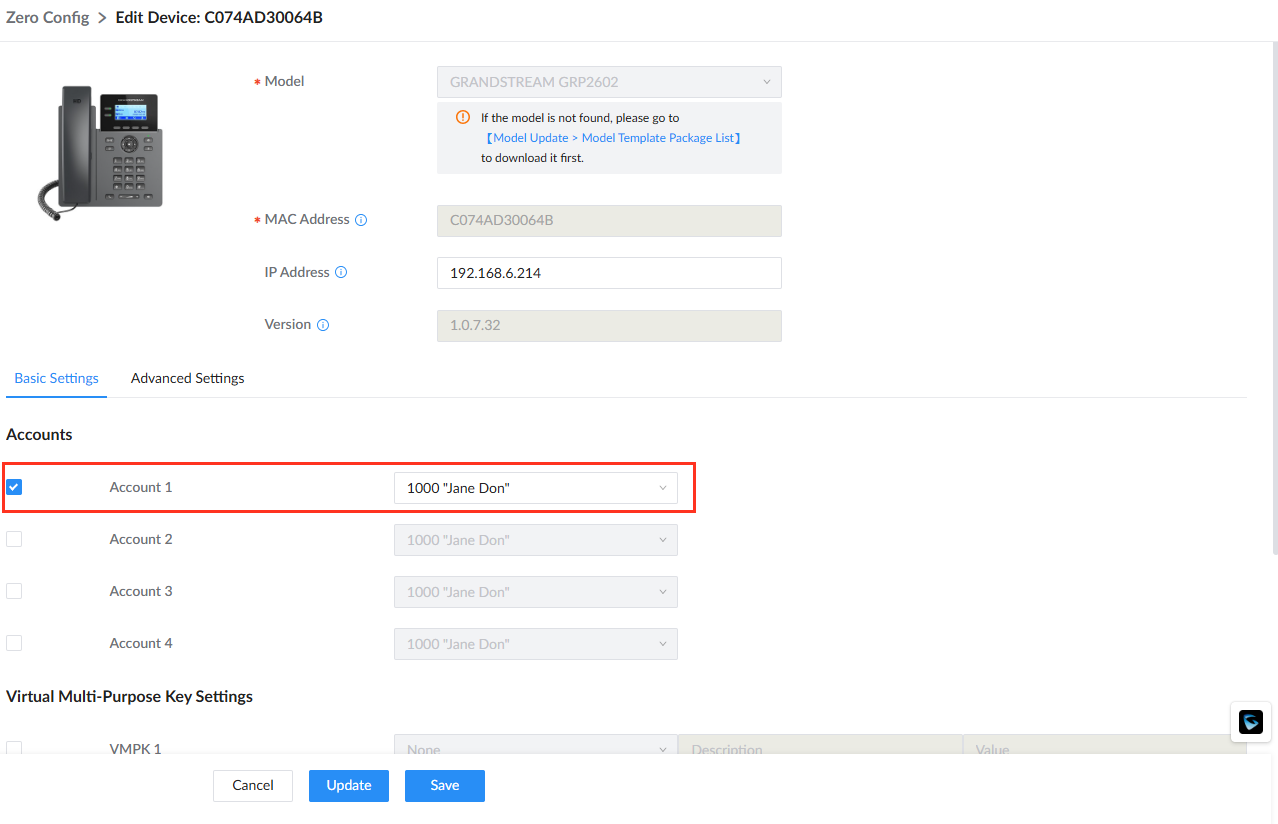Image resolution: width=1278 pixels, height=824 pixels.
Task: Click the orange warning icon in the model notice
Action: (x=462, y=117)
